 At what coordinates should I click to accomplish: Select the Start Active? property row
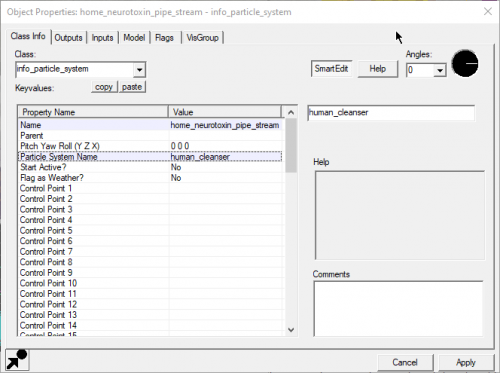click(150, 167)
